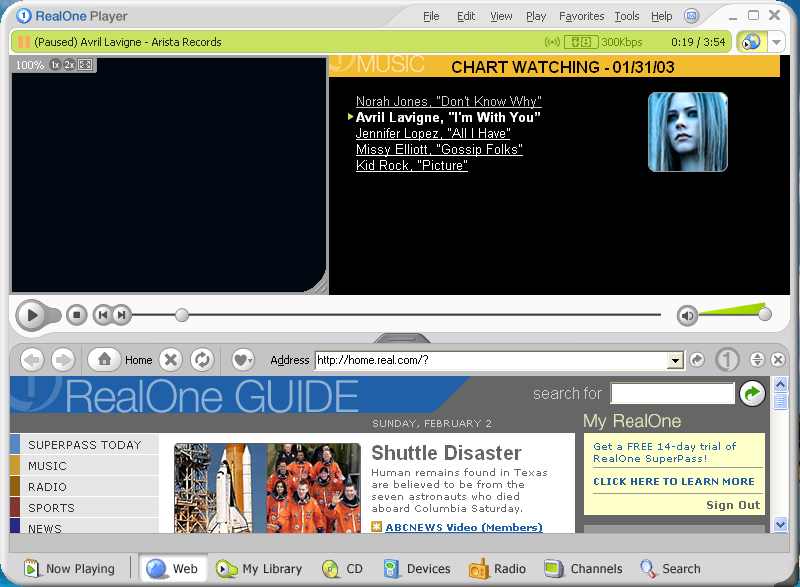
Task: Open the Edit menu
Action: pyautogui.click(x=466, y=16)
